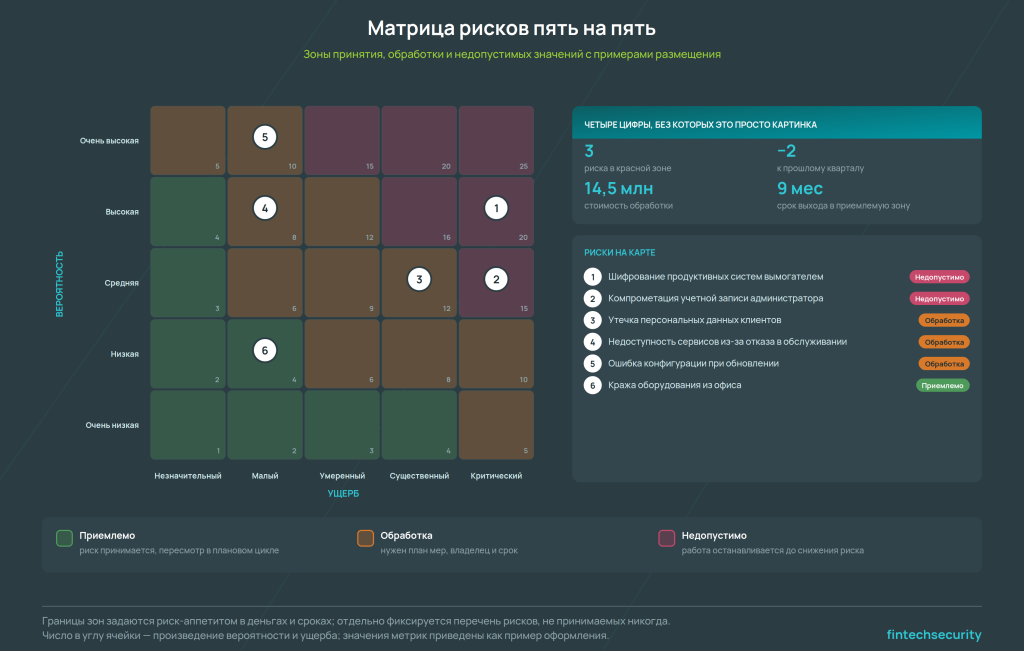Click the ЧЕТЫРЕ ЦИФРЫ panel header
This screenshot has width=1024, height=651.
776,122
